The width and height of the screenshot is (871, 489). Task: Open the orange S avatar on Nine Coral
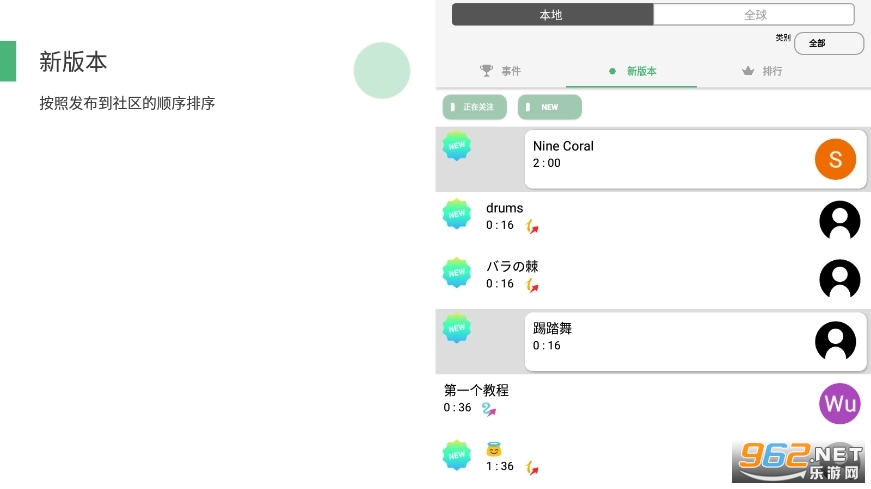click(835, 159)
